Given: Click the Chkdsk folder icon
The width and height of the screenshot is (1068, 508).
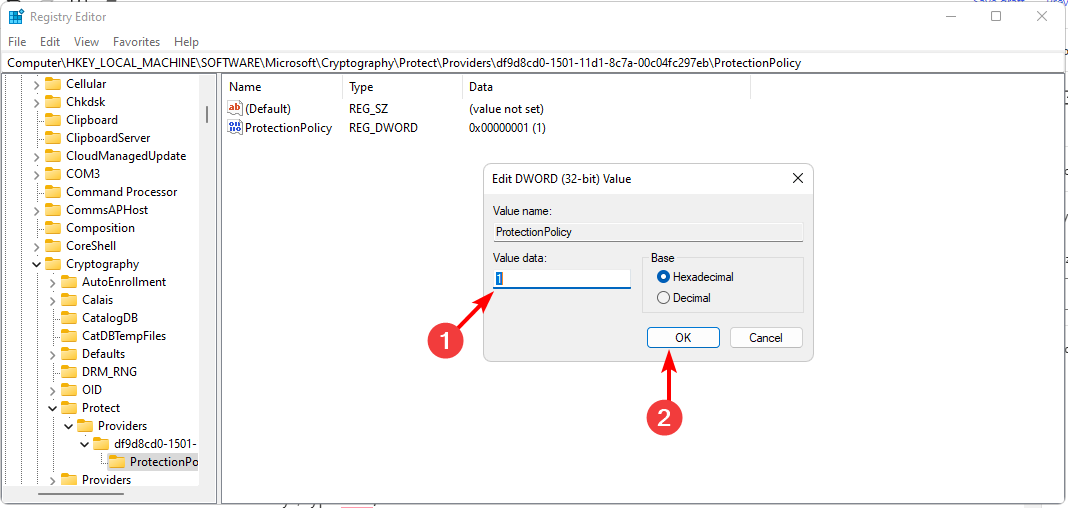Looking at the screenshot, I should click(x=53, y=101).
